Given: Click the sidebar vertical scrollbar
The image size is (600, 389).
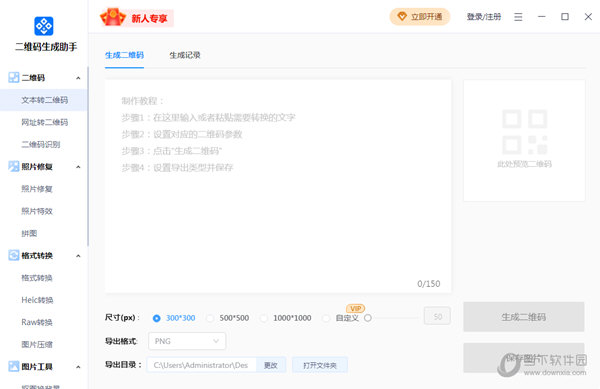Looking at the screenshot, I should (x=88, y=157).
